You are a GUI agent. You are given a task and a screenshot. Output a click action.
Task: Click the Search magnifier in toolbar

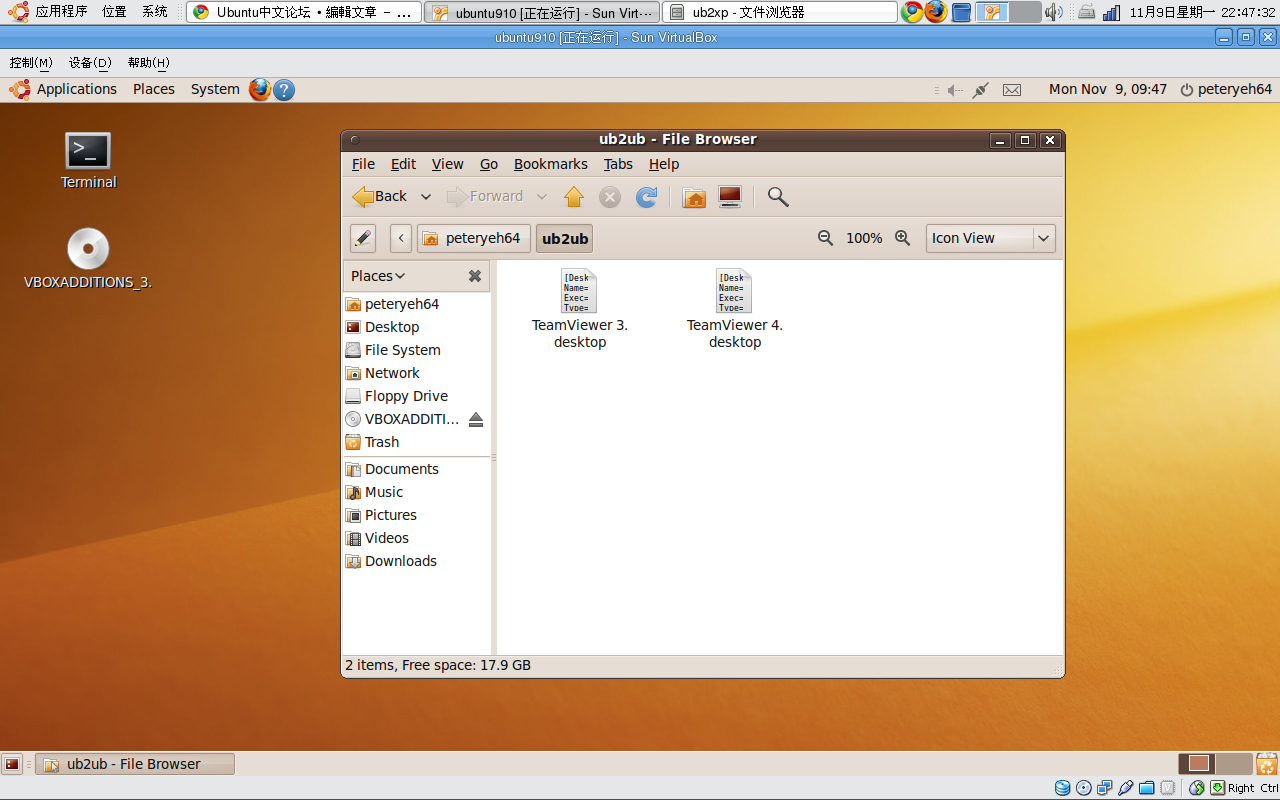click(778, 197)
